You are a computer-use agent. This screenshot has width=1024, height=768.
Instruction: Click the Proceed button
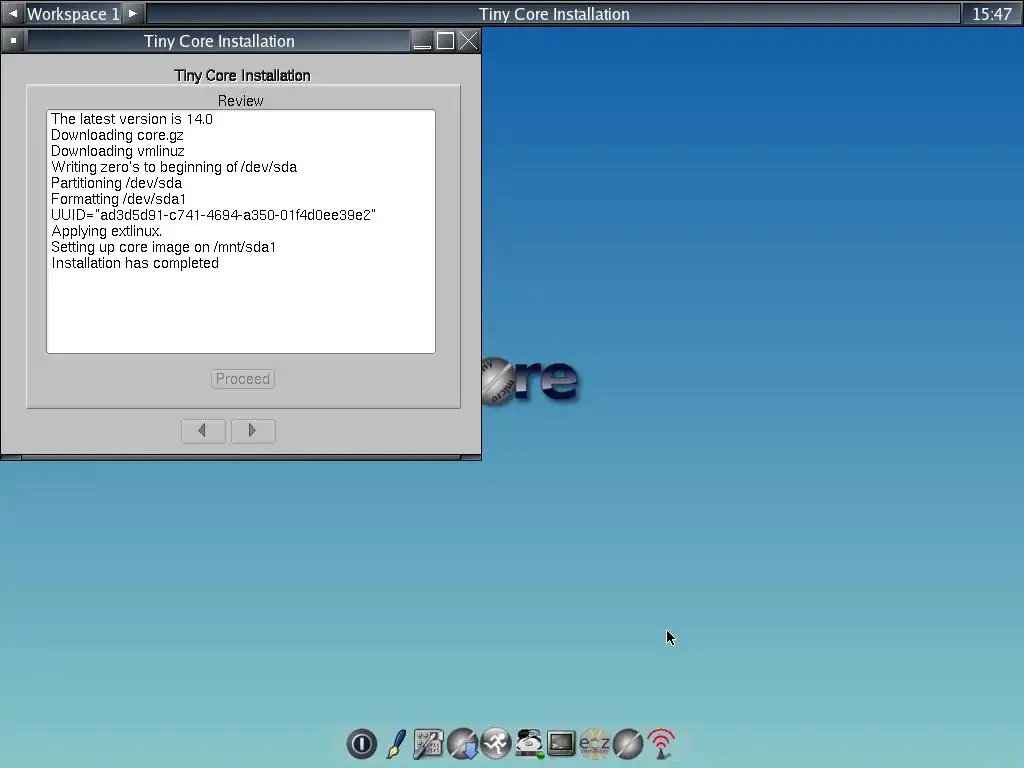point(243,379)
